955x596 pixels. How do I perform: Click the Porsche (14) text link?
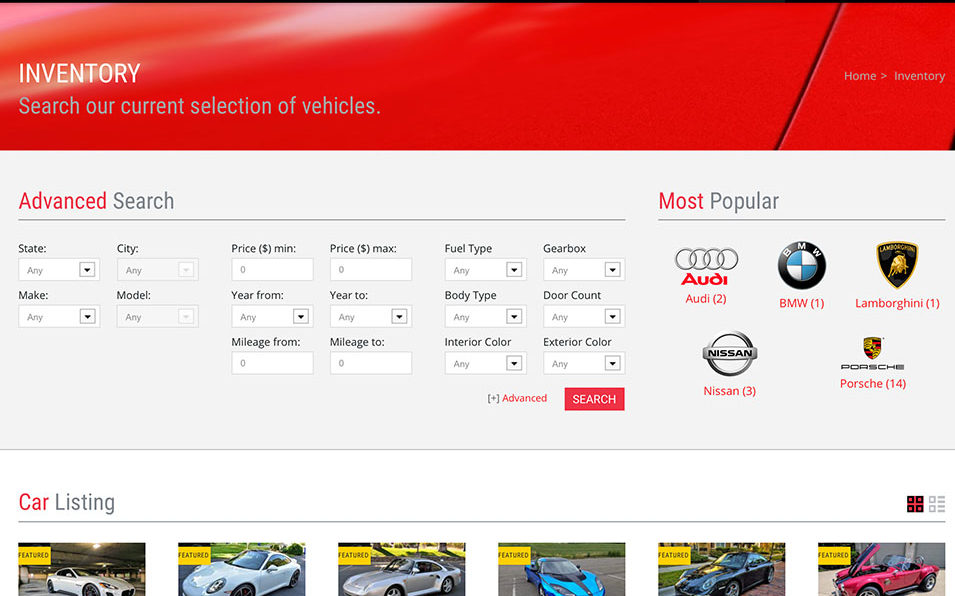872,383
